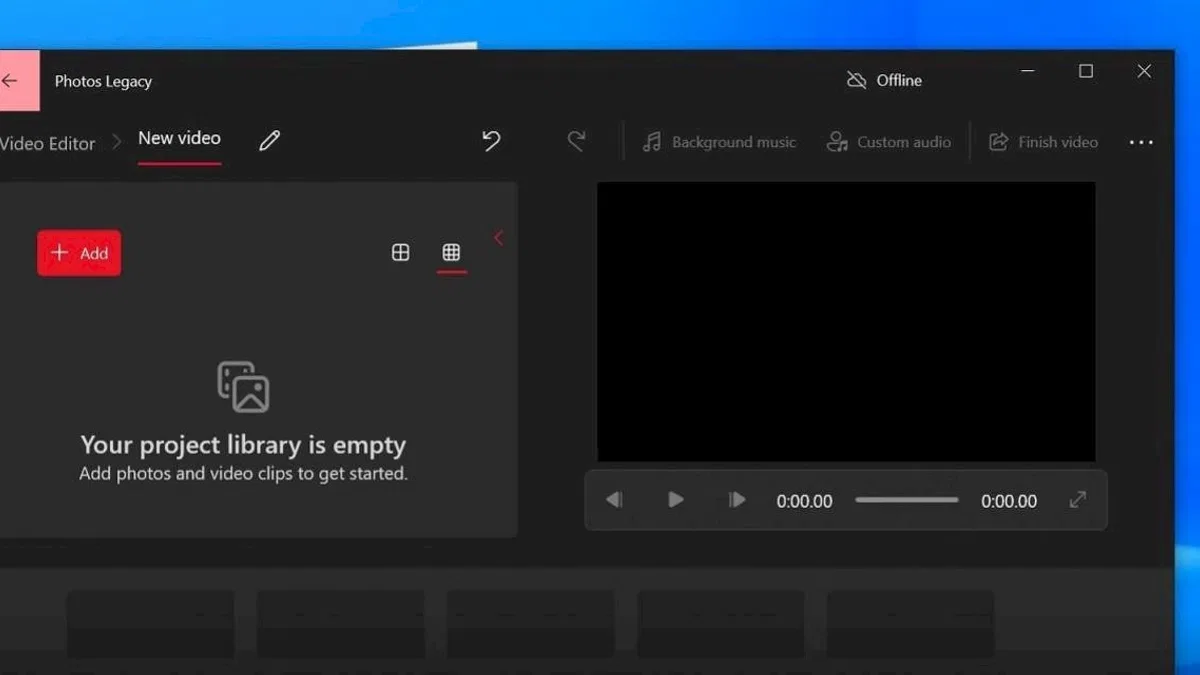Expand preview to full screen

pyautogui.click(x=1077, y=500)
